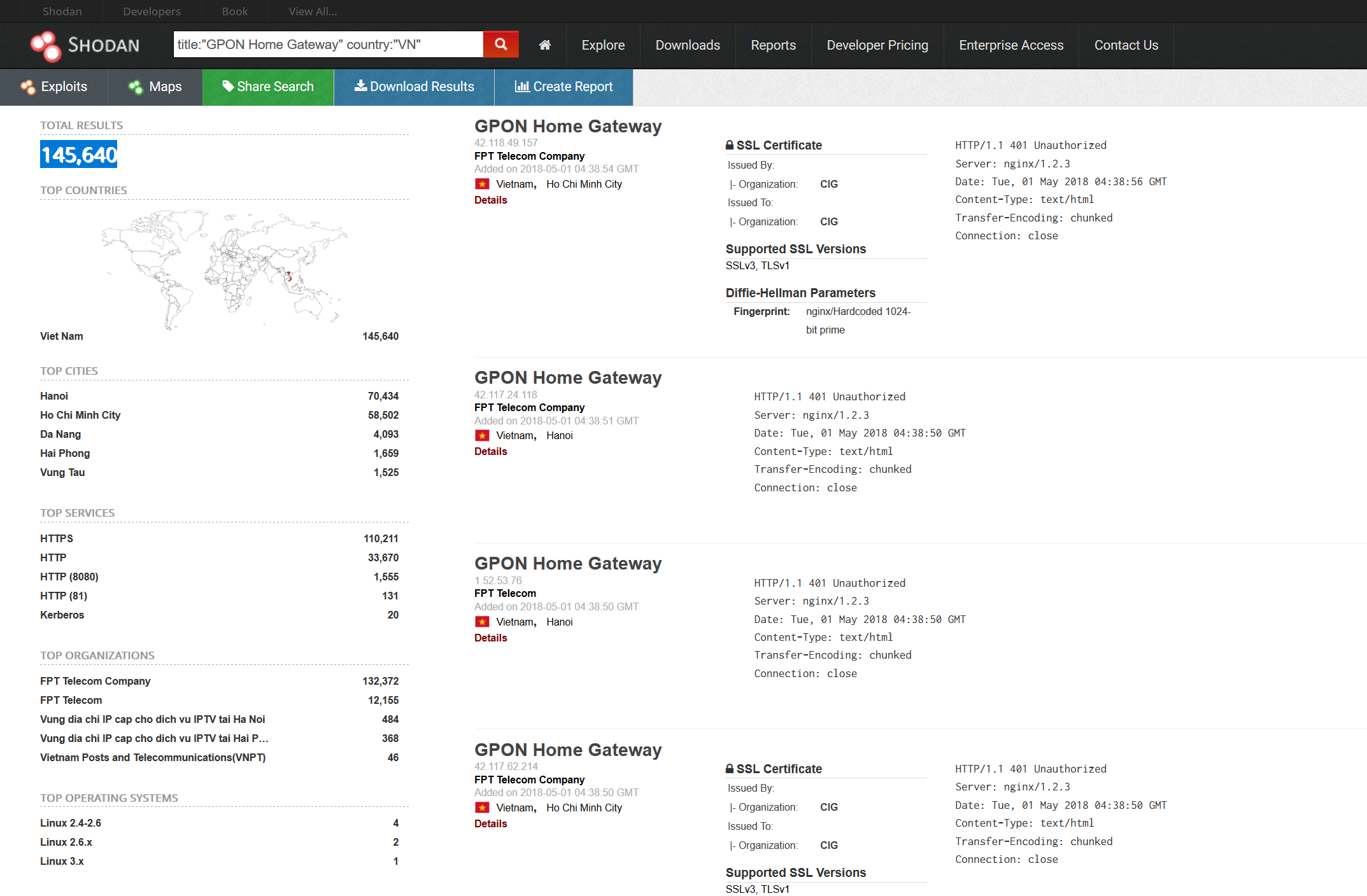The image size is (1367, 896).
Task: Click the Book top bar link
Action: pyautogui.click(x=234, y=11)
